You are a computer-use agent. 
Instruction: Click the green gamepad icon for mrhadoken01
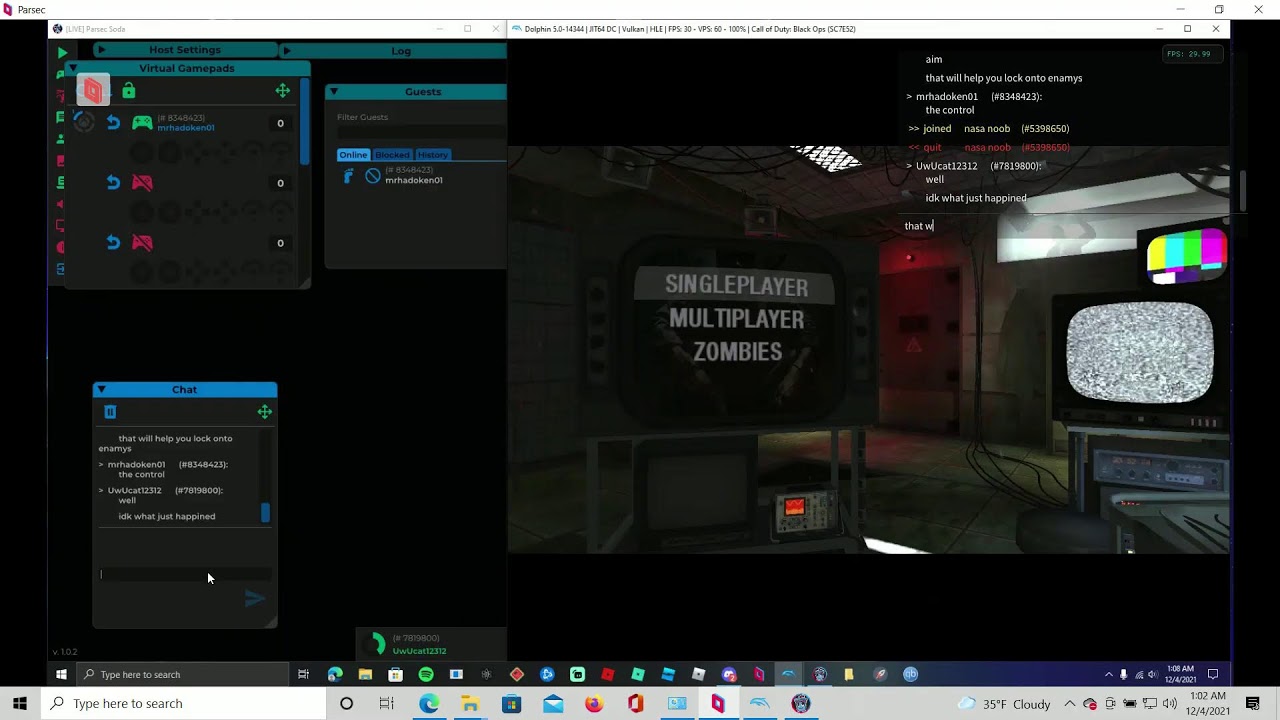pyautogui.click(x=142, y=123)
